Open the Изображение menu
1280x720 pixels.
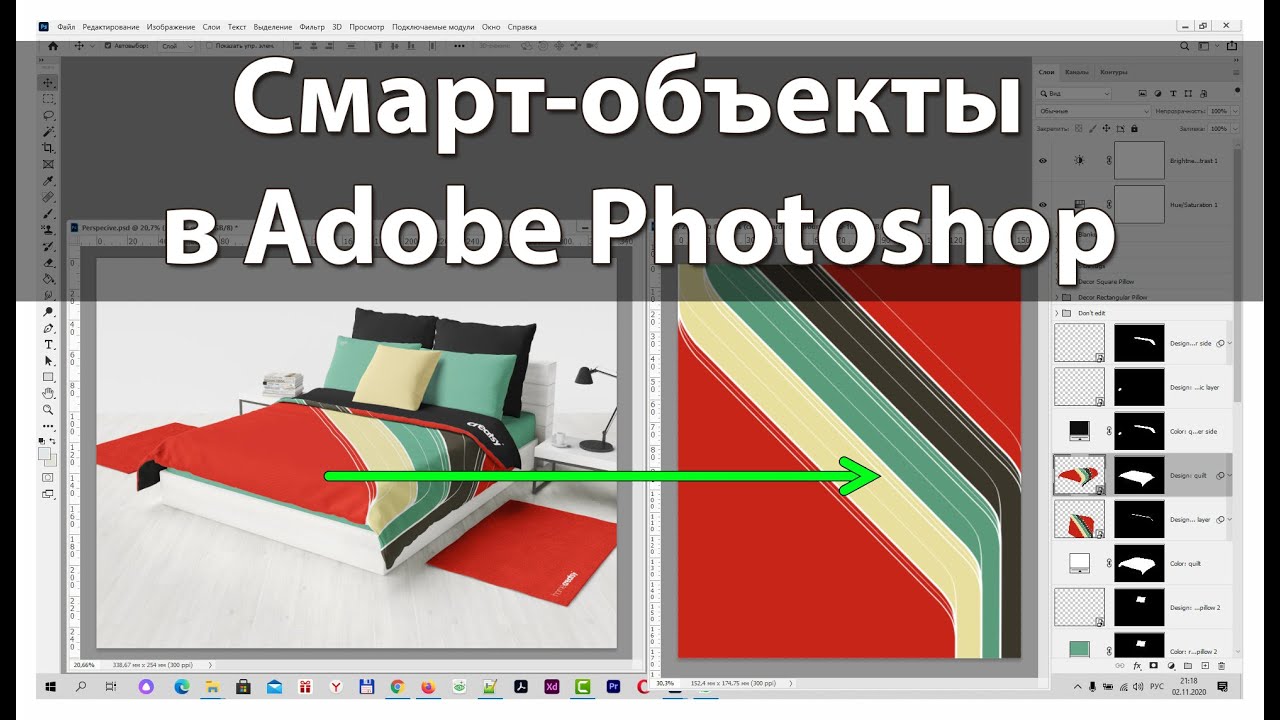(x=170, y=27)
